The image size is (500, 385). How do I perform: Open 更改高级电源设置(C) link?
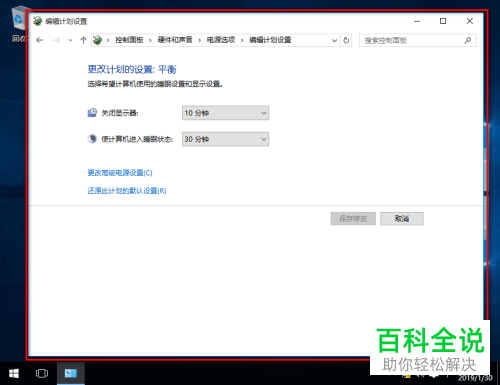[x=120, y=173]
